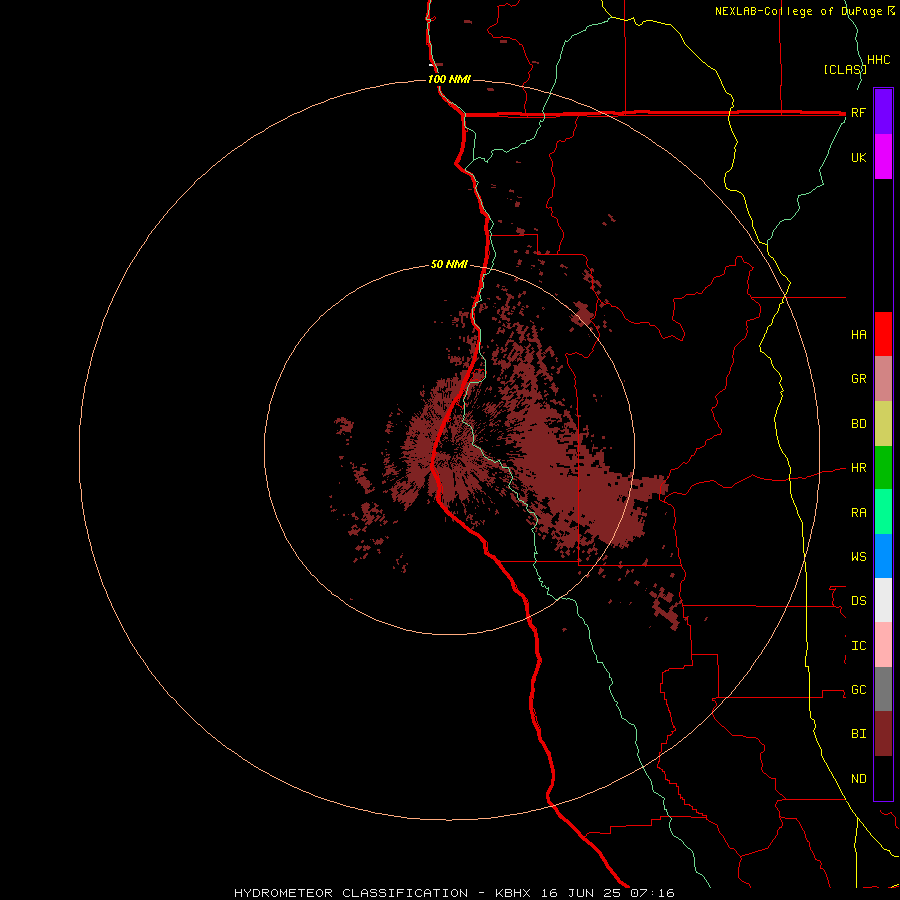This screenshot has height=900, width=900.
Task: Click the 'GC' legend label
Action: point(858,690)
